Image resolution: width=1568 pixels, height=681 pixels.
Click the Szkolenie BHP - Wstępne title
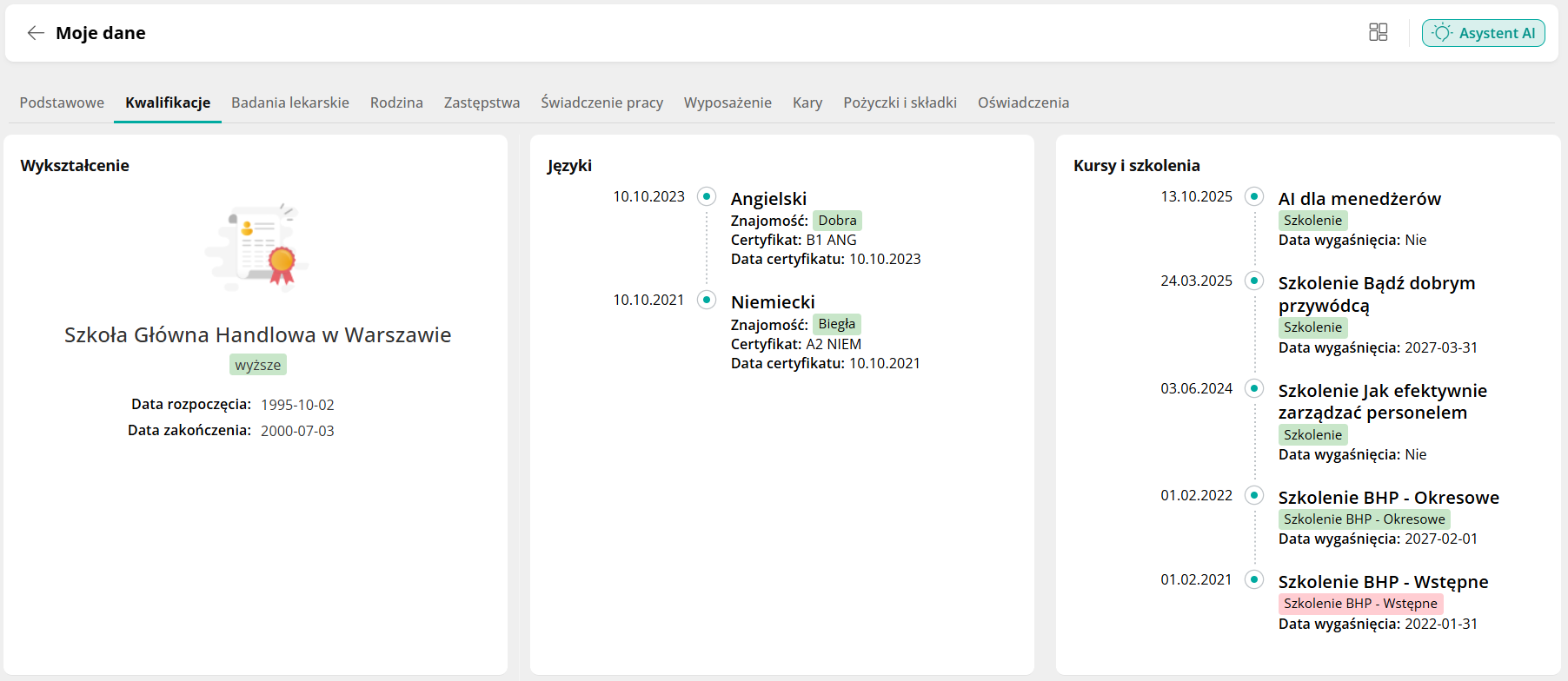[x=1384, y=582]
